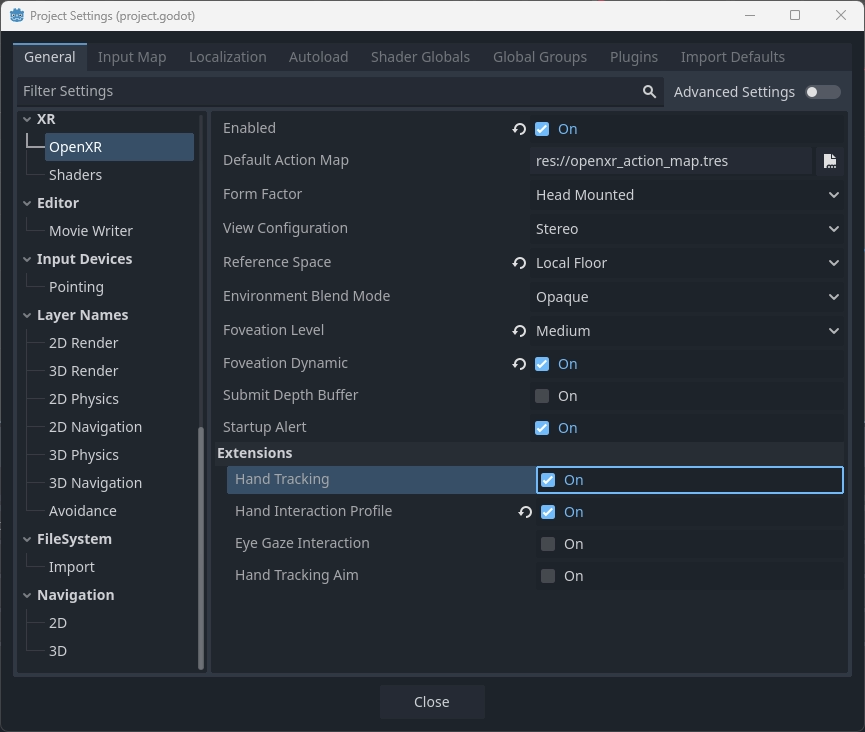Revert the Foveation Dynamic setting

[x=519, y=364]
